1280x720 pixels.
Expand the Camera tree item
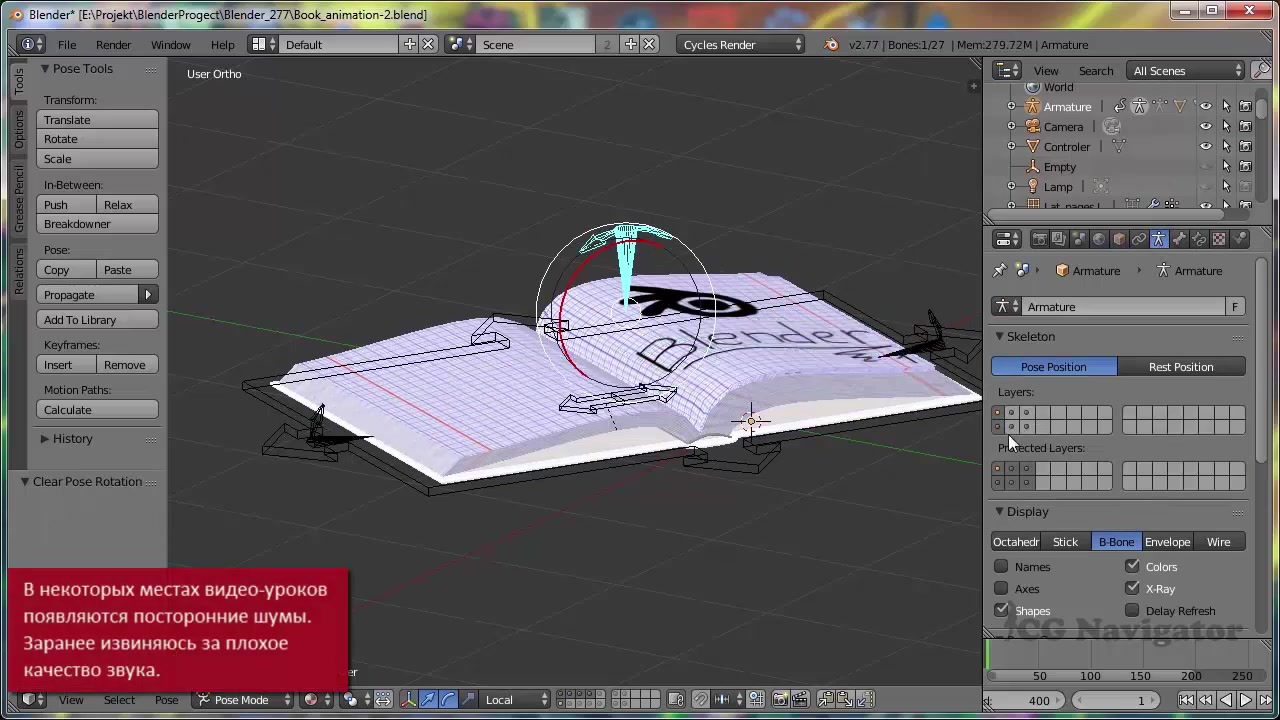tap(1011, 126)
